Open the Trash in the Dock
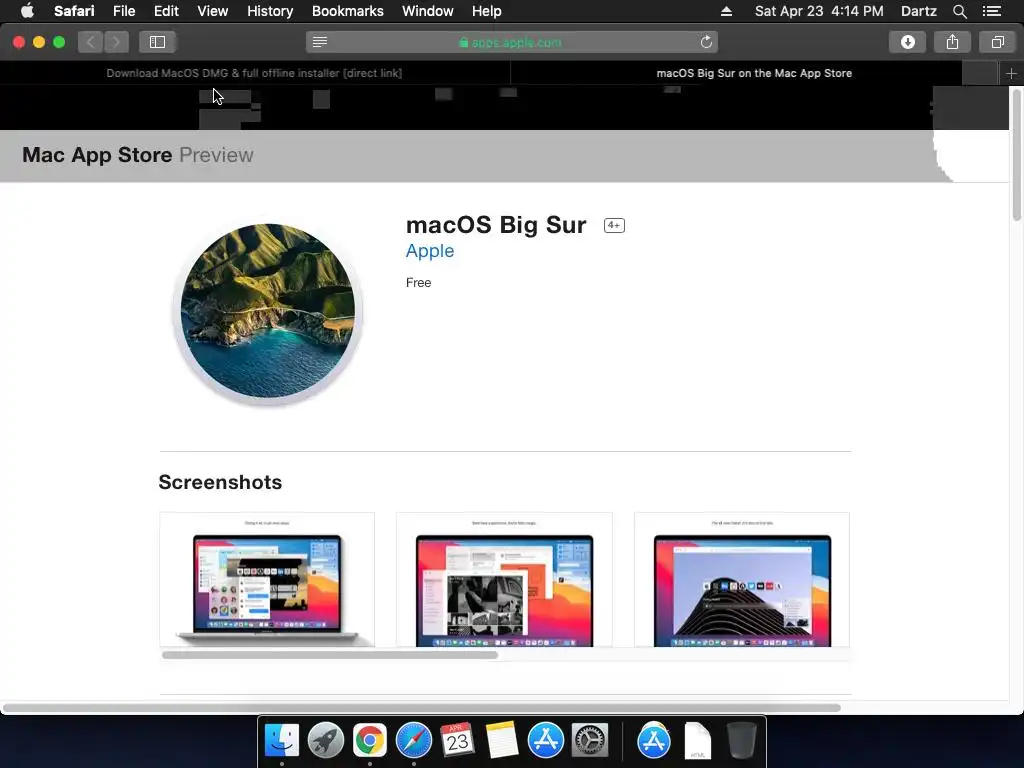The height and width of the screenshot is (768, 1024). click(742, 741)
